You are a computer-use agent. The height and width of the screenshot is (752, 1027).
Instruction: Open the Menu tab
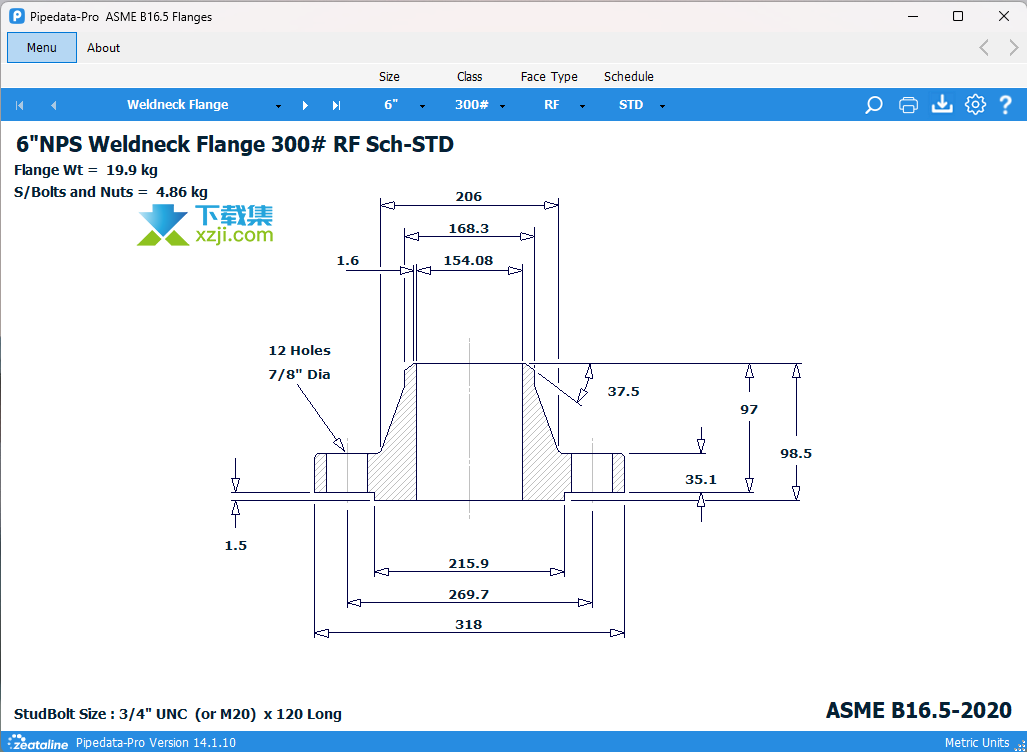click(42, 48)
